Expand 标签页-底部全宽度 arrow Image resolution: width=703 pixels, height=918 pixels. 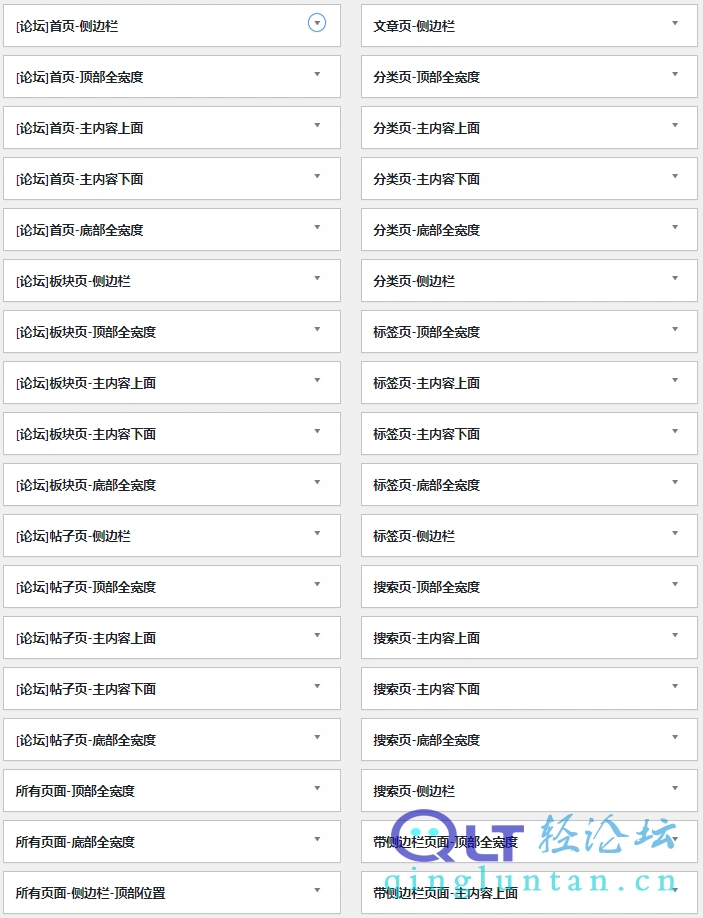tap(675, 482)
